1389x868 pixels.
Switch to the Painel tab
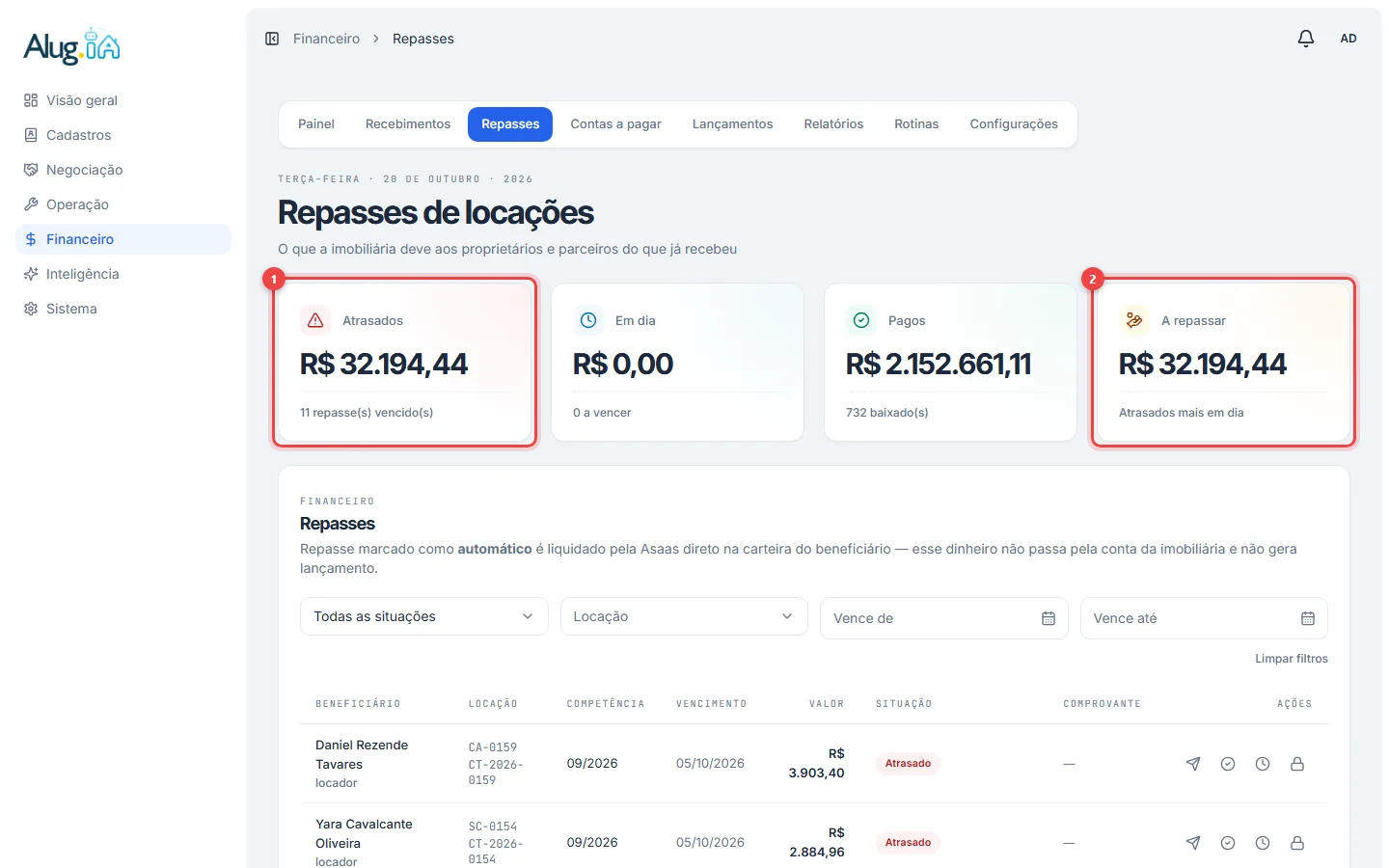point(316,124)
